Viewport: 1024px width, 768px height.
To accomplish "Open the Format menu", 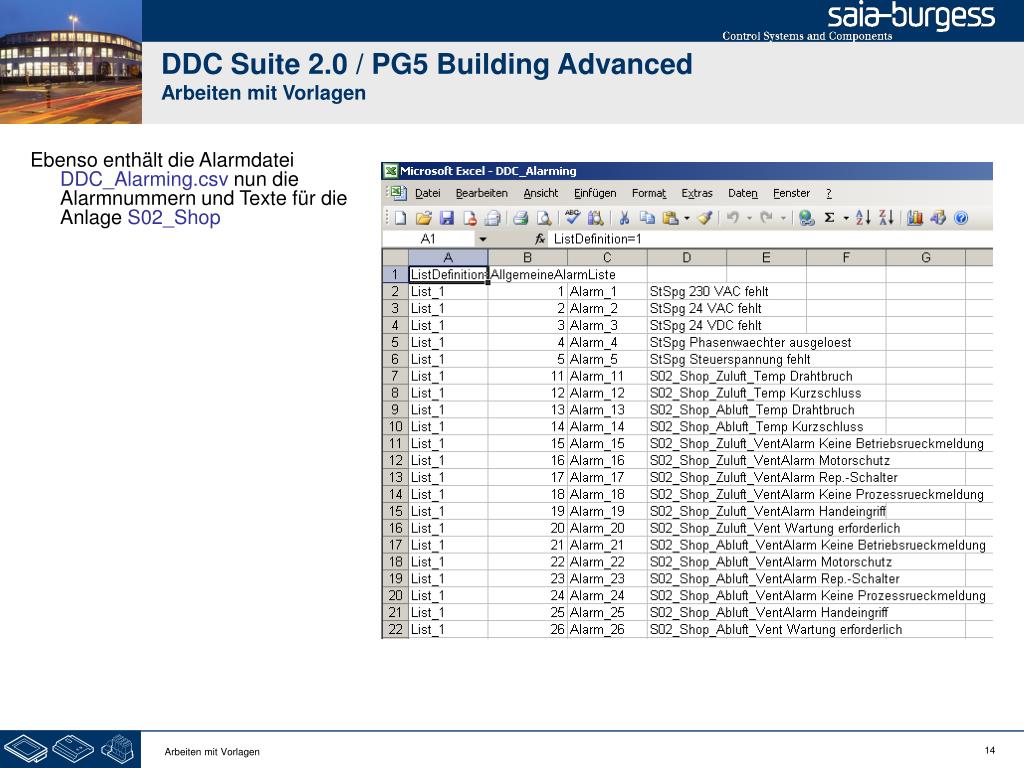I will 648,193.
